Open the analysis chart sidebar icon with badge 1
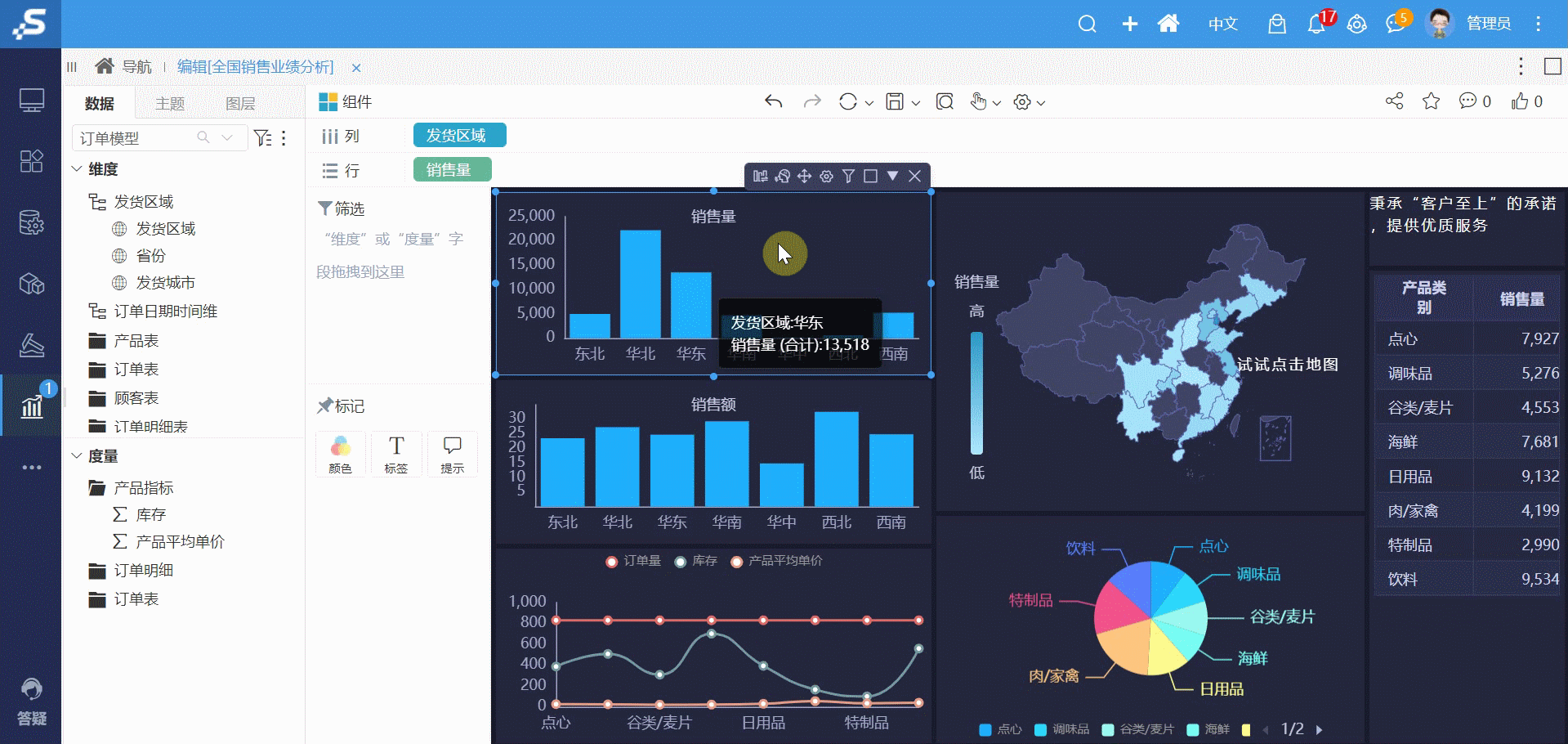Viewport: 1568px width, 744px height. click(32, 406)
